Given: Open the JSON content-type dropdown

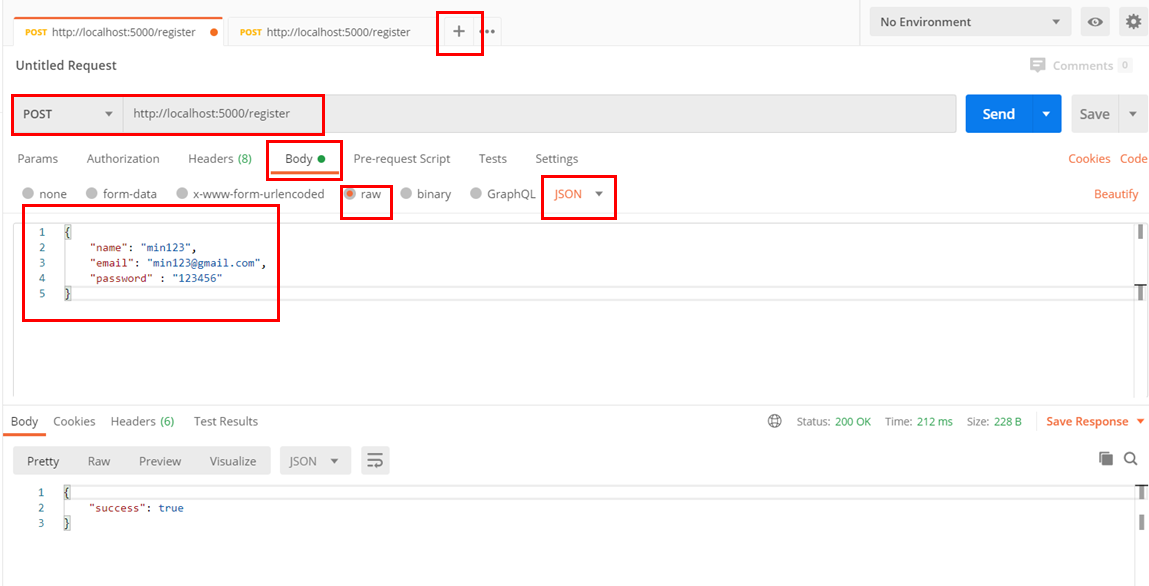Looking at the screenshot, I should tap(578, 194).
